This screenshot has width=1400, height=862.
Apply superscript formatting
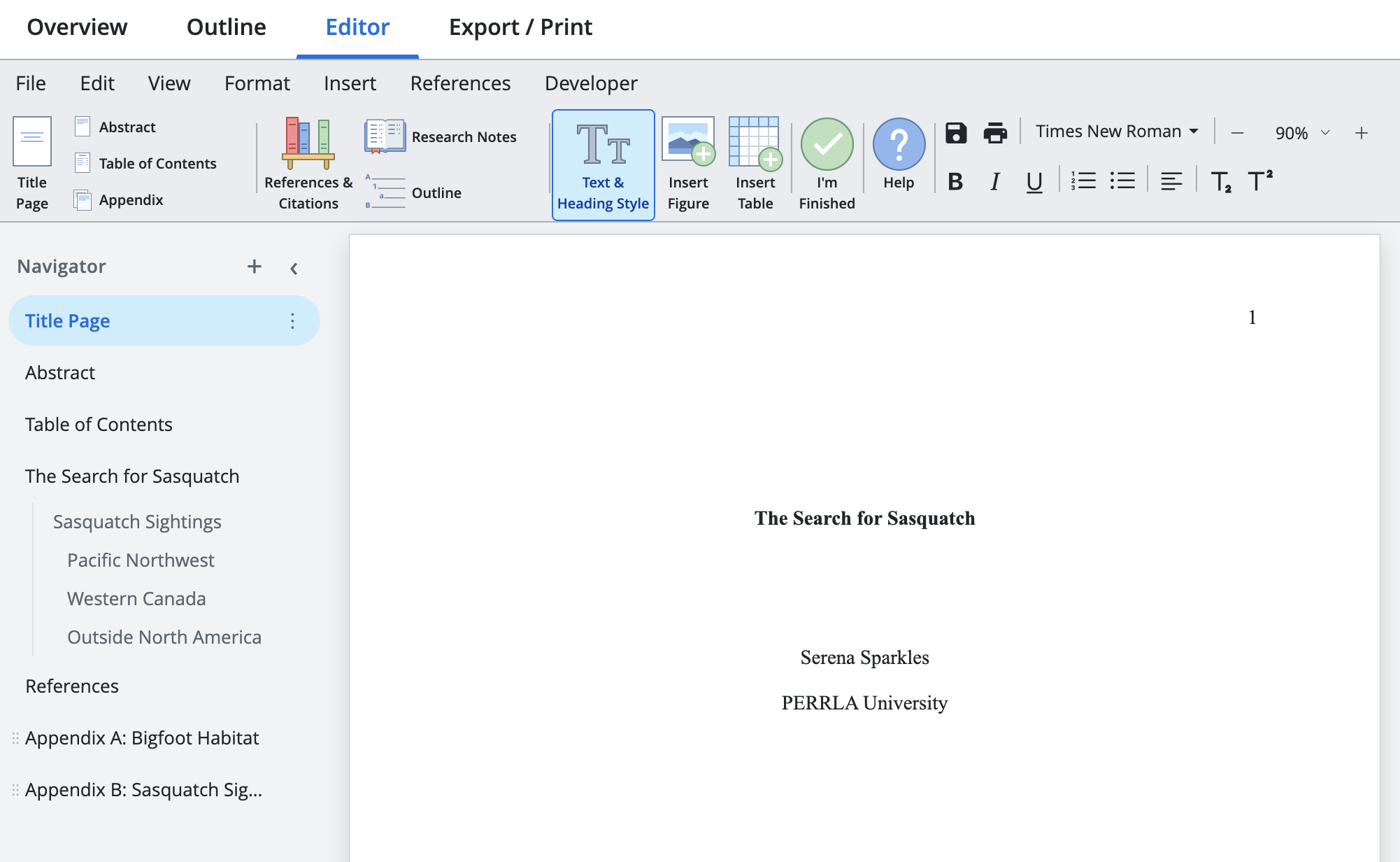coord(1260,181)
